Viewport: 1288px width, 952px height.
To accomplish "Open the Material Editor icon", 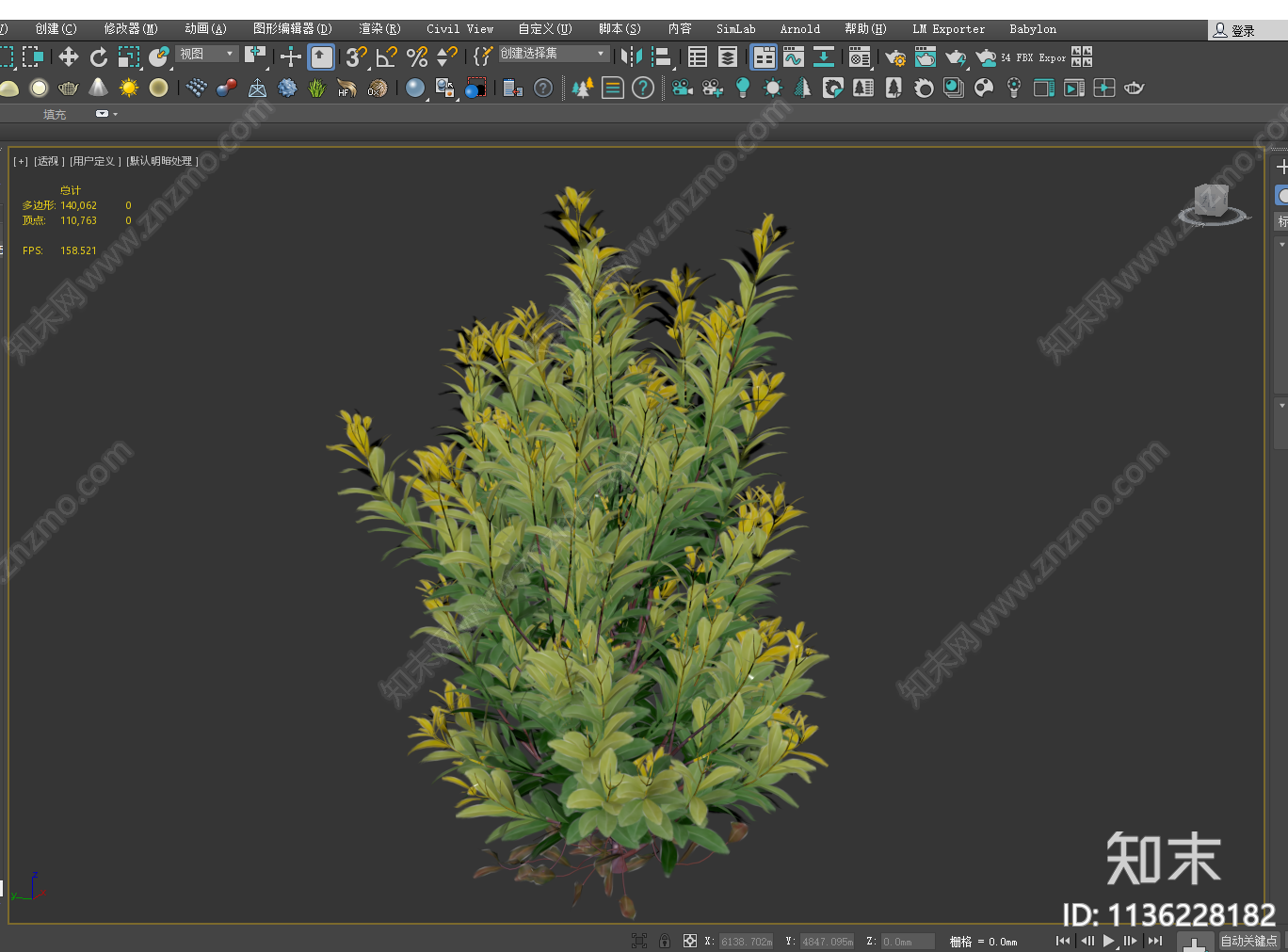I will point(860,57).
